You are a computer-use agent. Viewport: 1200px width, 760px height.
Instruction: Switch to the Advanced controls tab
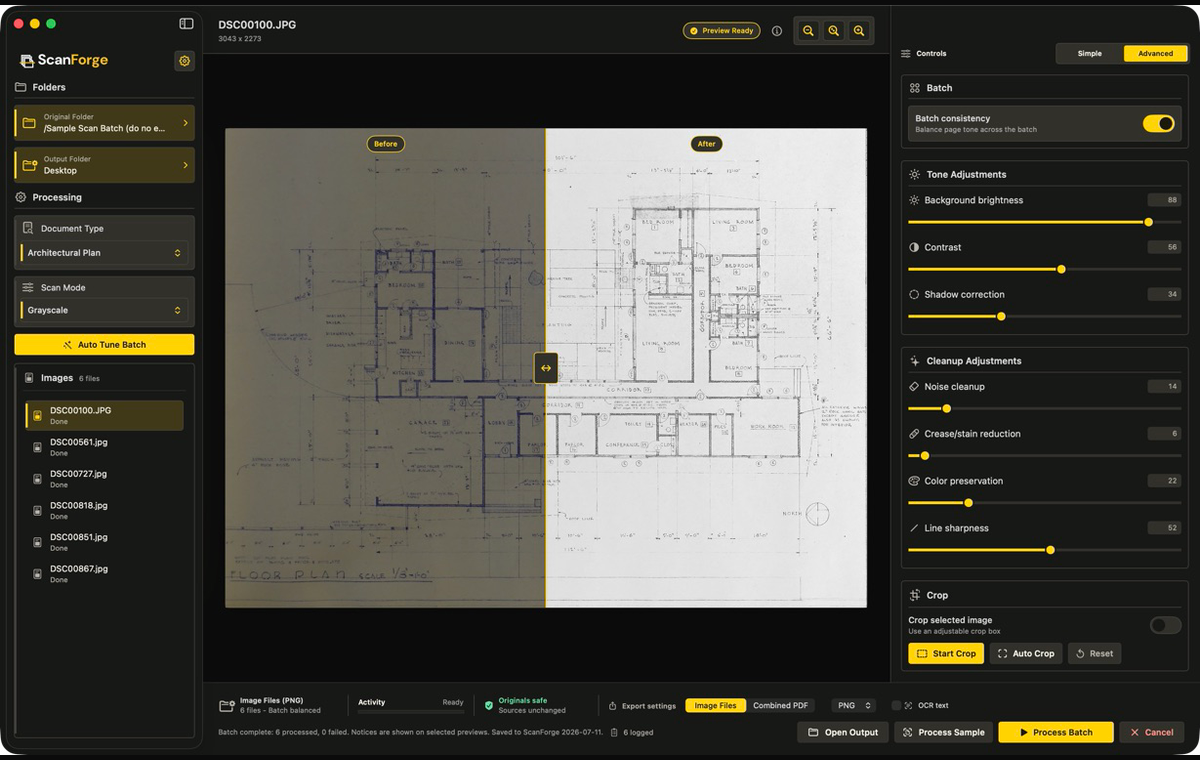click(x=1155, y=53)
